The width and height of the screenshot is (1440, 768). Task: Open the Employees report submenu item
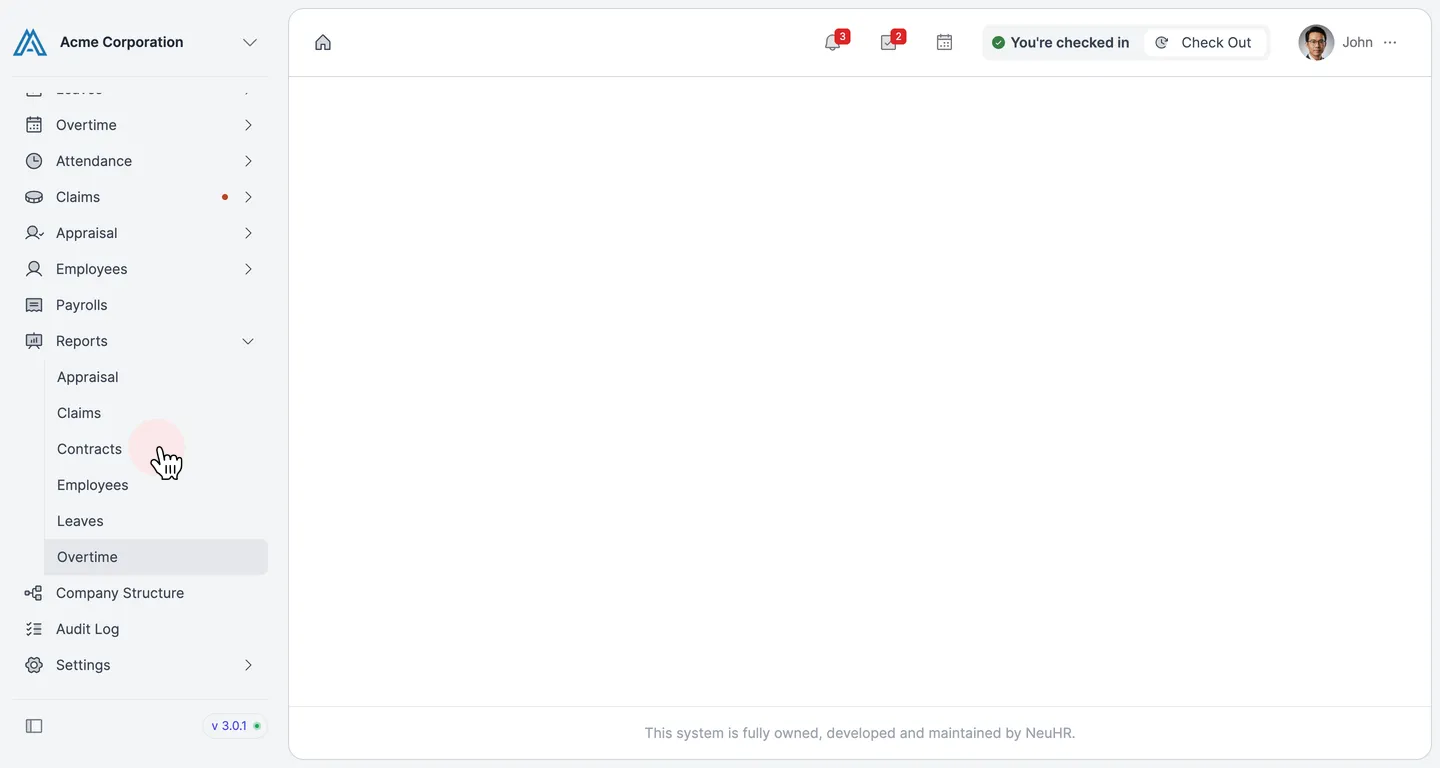(156, 485)
